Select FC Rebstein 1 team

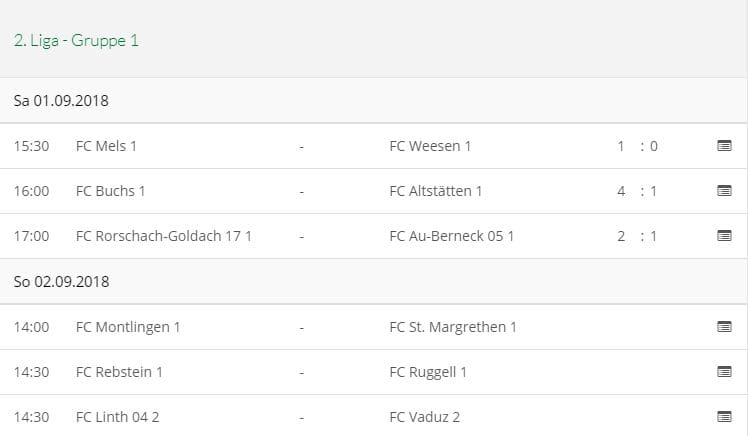pos(119,372)
